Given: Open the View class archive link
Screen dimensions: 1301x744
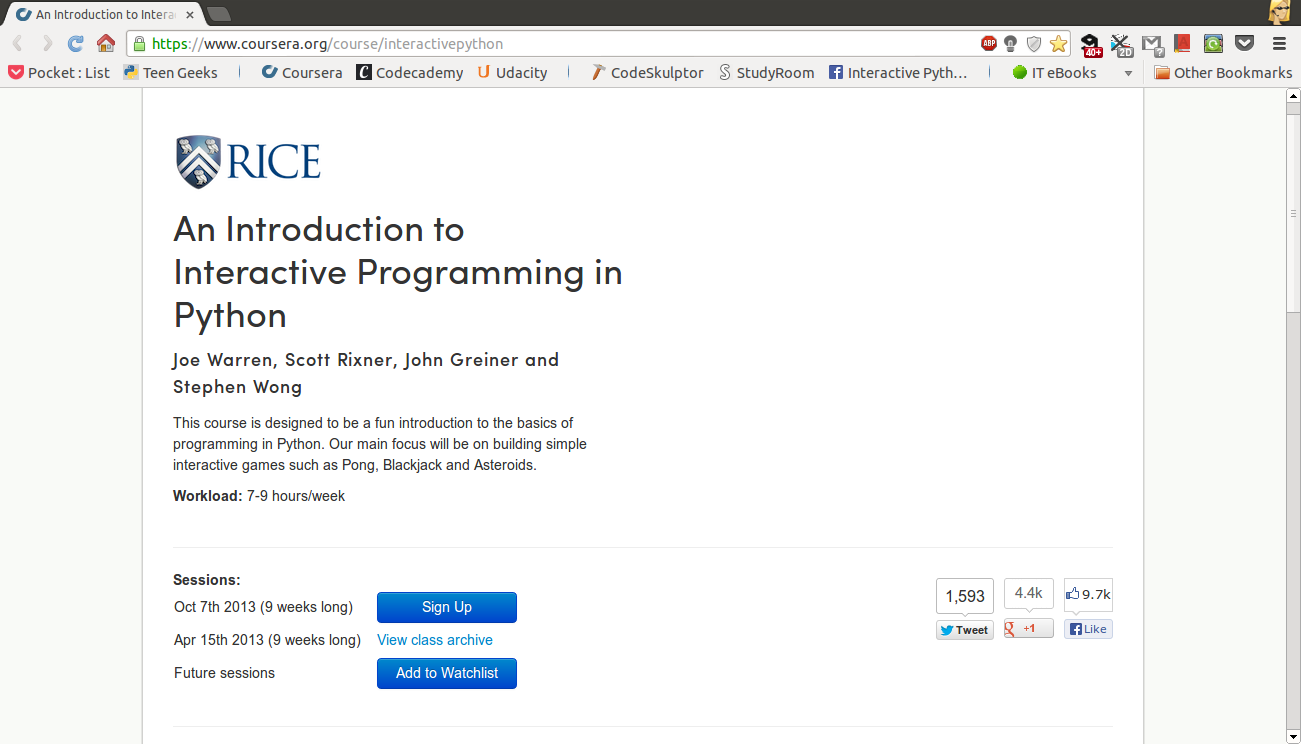Looking at the screenshot, I should (x=435, y=640).
